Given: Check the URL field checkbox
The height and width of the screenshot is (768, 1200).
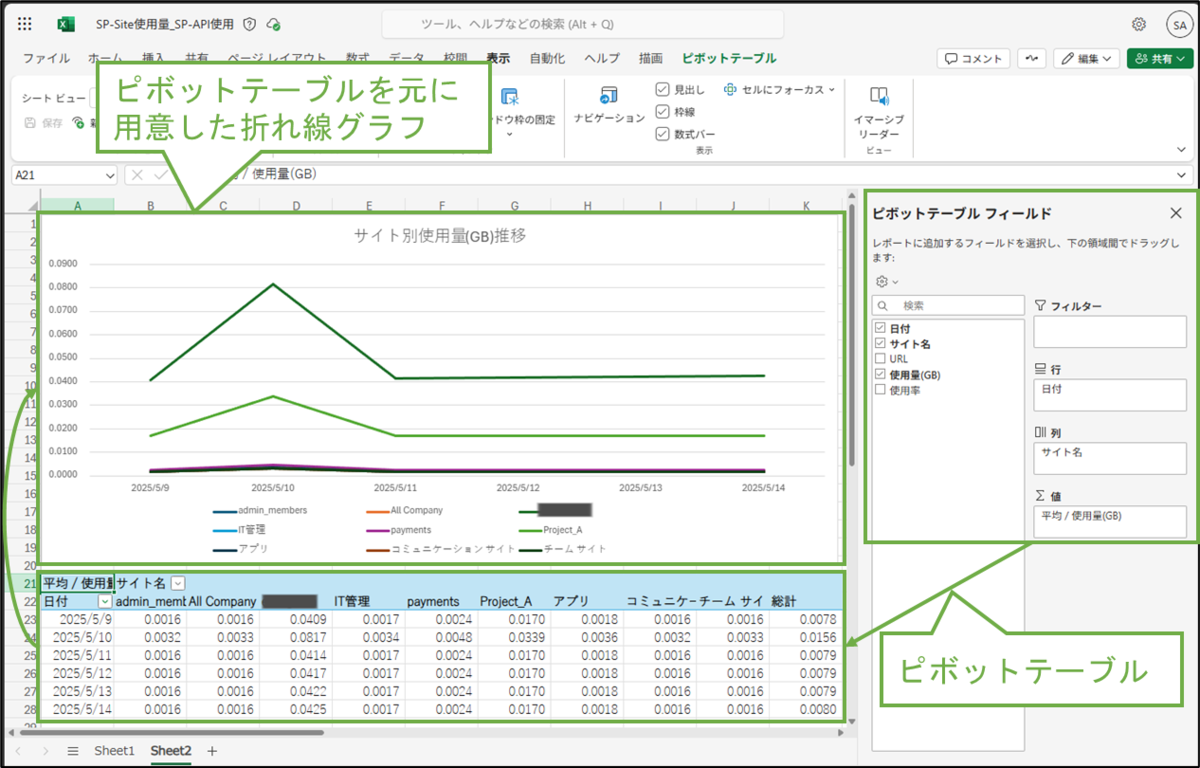Looking at the screenshot, I should (880, 358).
